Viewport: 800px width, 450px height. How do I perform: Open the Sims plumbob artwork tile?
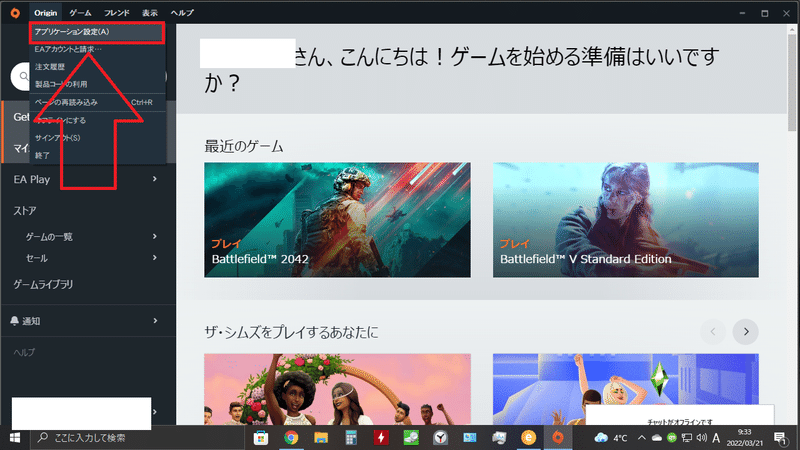tap(626, 389)
